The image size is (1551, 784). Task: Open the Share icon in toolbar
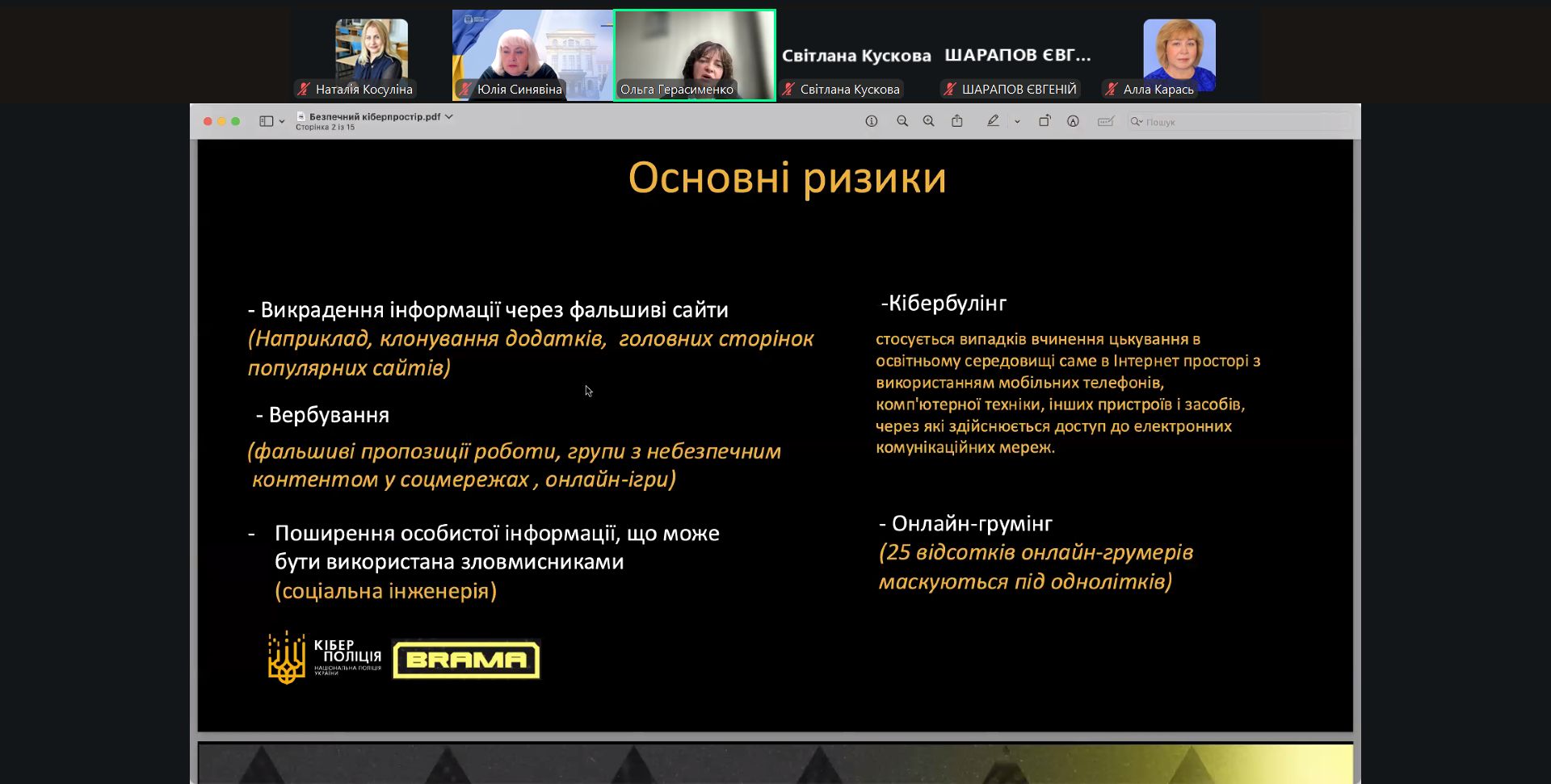(956, 121)
